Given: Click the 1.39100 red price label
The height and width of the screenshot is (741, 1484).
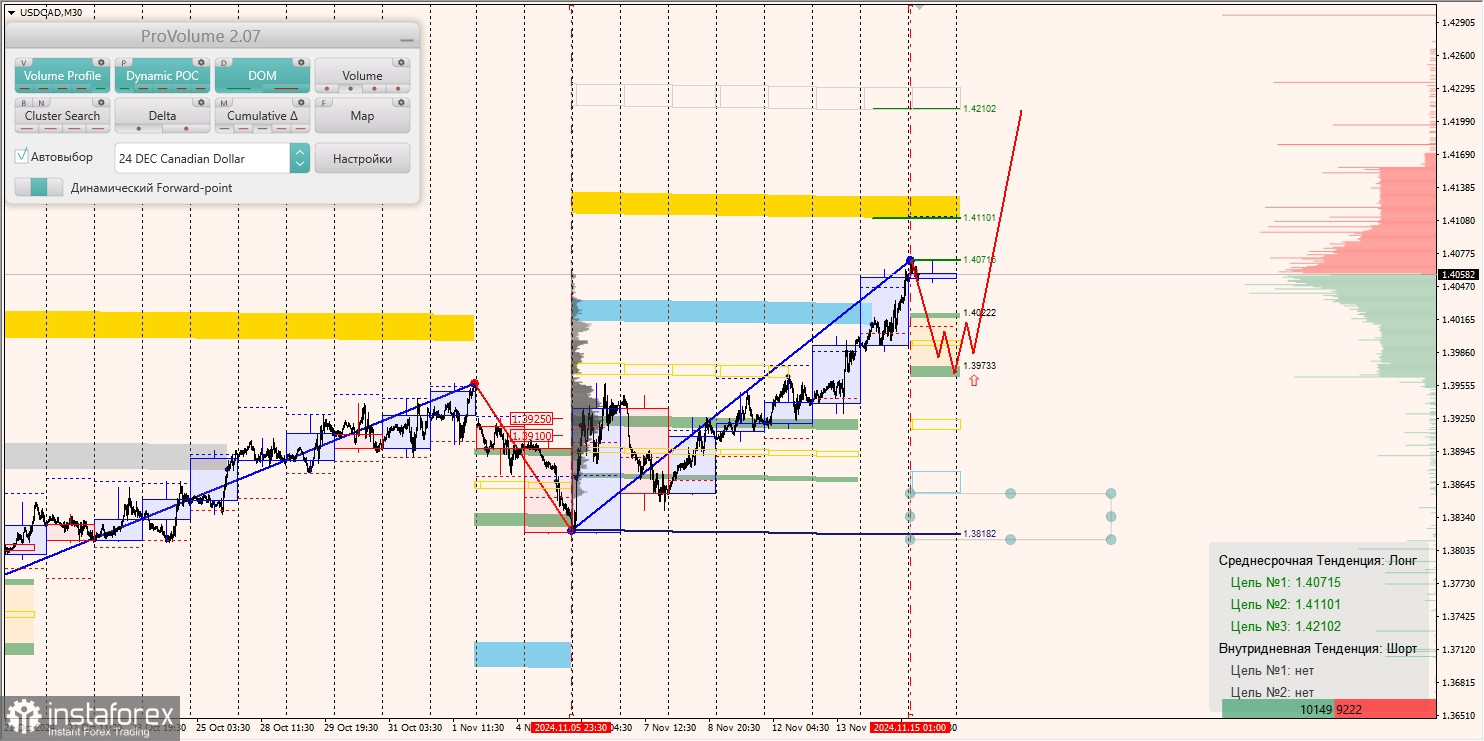Looking at the screenshot, I should (531, 436).
